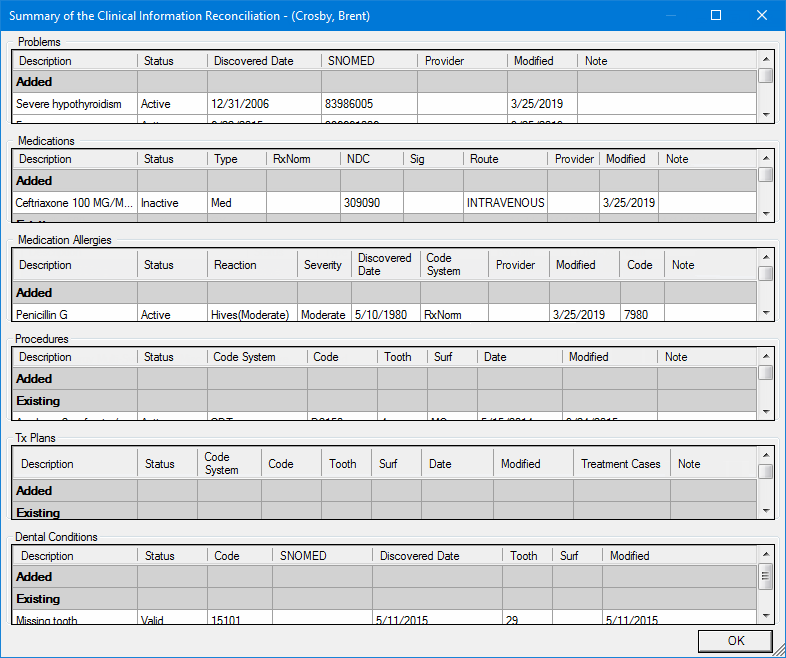Click Added group row in Medications

[384, 180]
